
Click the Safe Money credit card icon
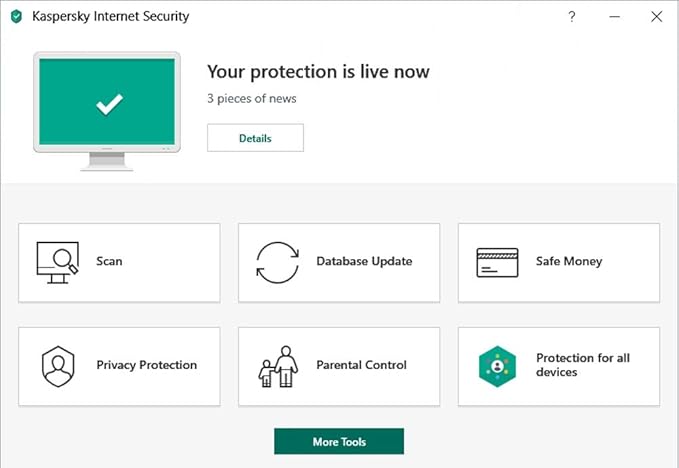[497, 262]
